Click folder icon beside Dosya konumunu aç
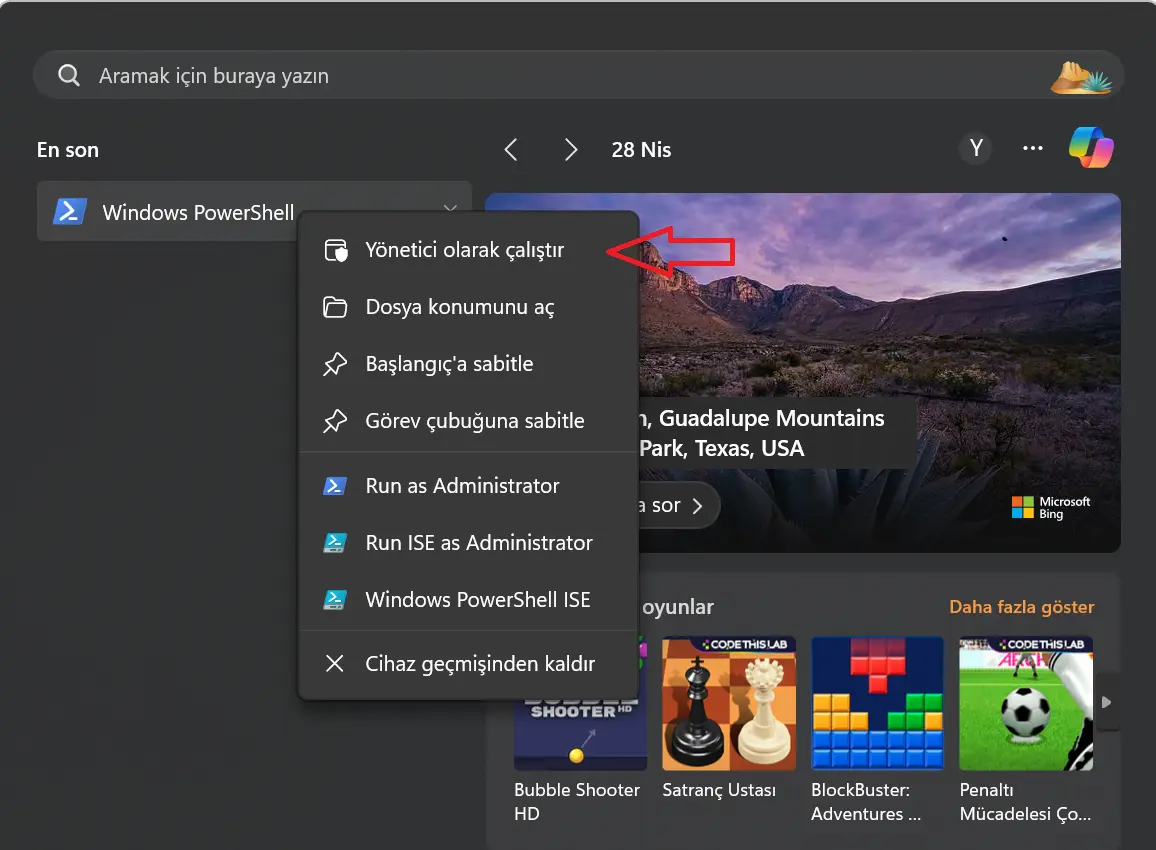This screenshot has width=1156, height=850. point(335,307)
